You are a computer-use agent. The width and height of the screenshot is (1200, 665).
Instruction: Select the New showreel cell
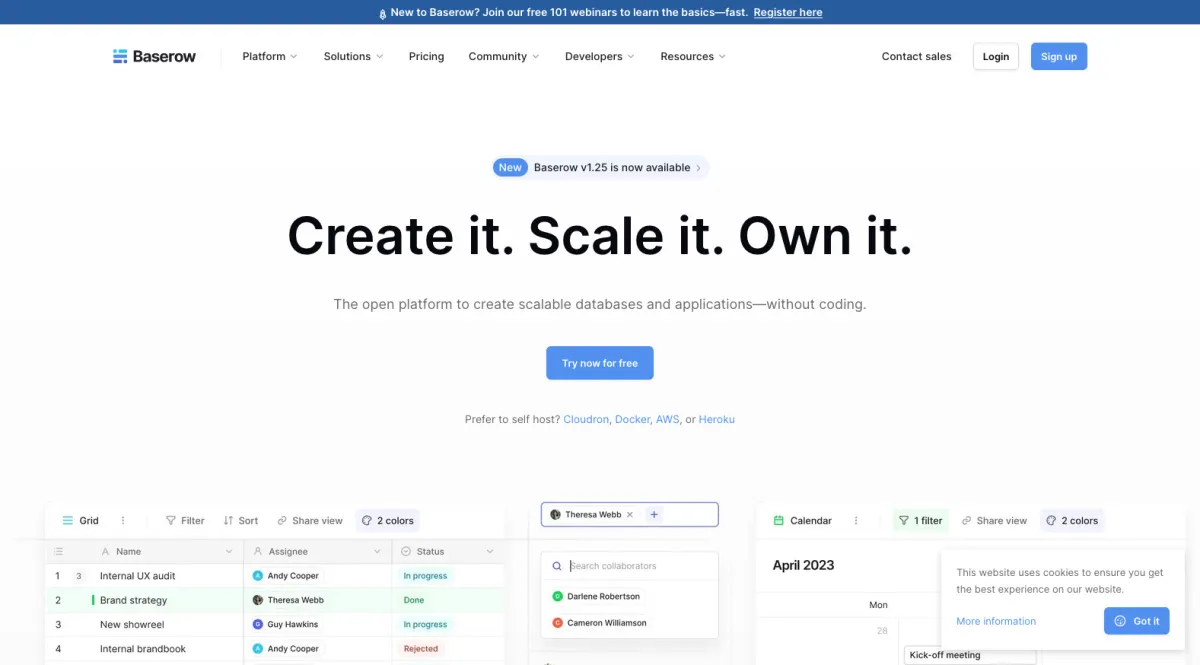coord(132,624)
